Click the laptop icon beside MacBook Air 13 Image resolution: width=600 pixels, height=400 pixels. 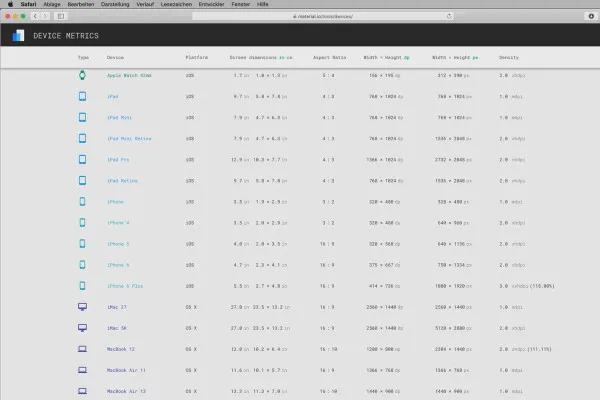(x=82, y=391)
